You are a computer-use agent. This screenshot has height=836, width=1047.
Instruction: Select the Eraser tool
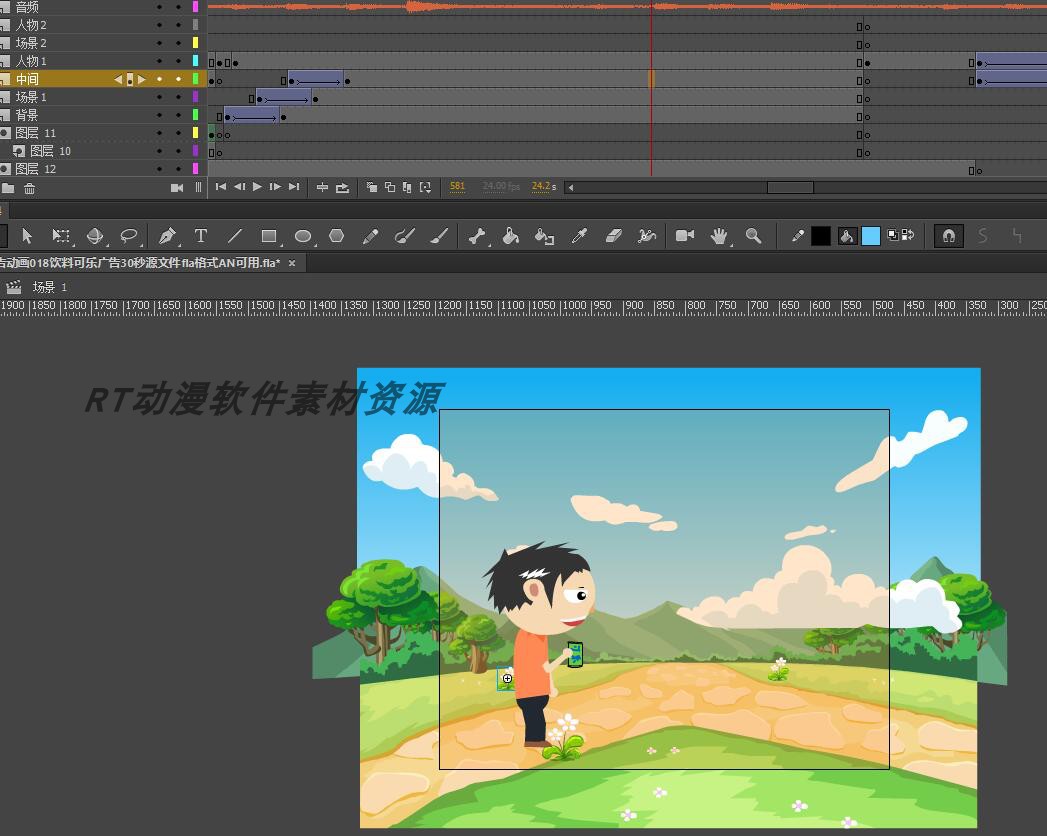pos(613,236)
